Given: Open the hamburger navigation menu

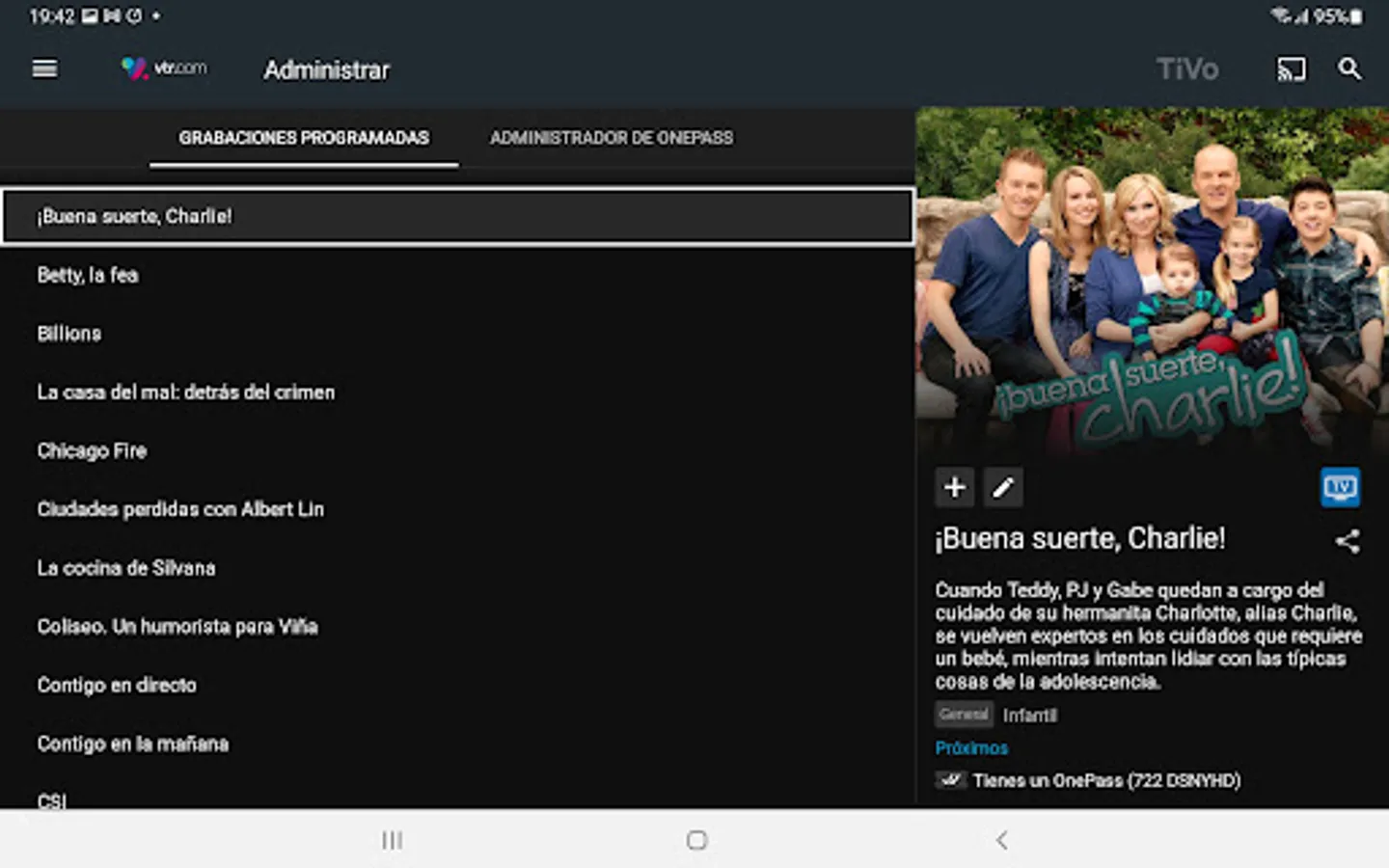Looking at the screenshot, I should [44, 68].
